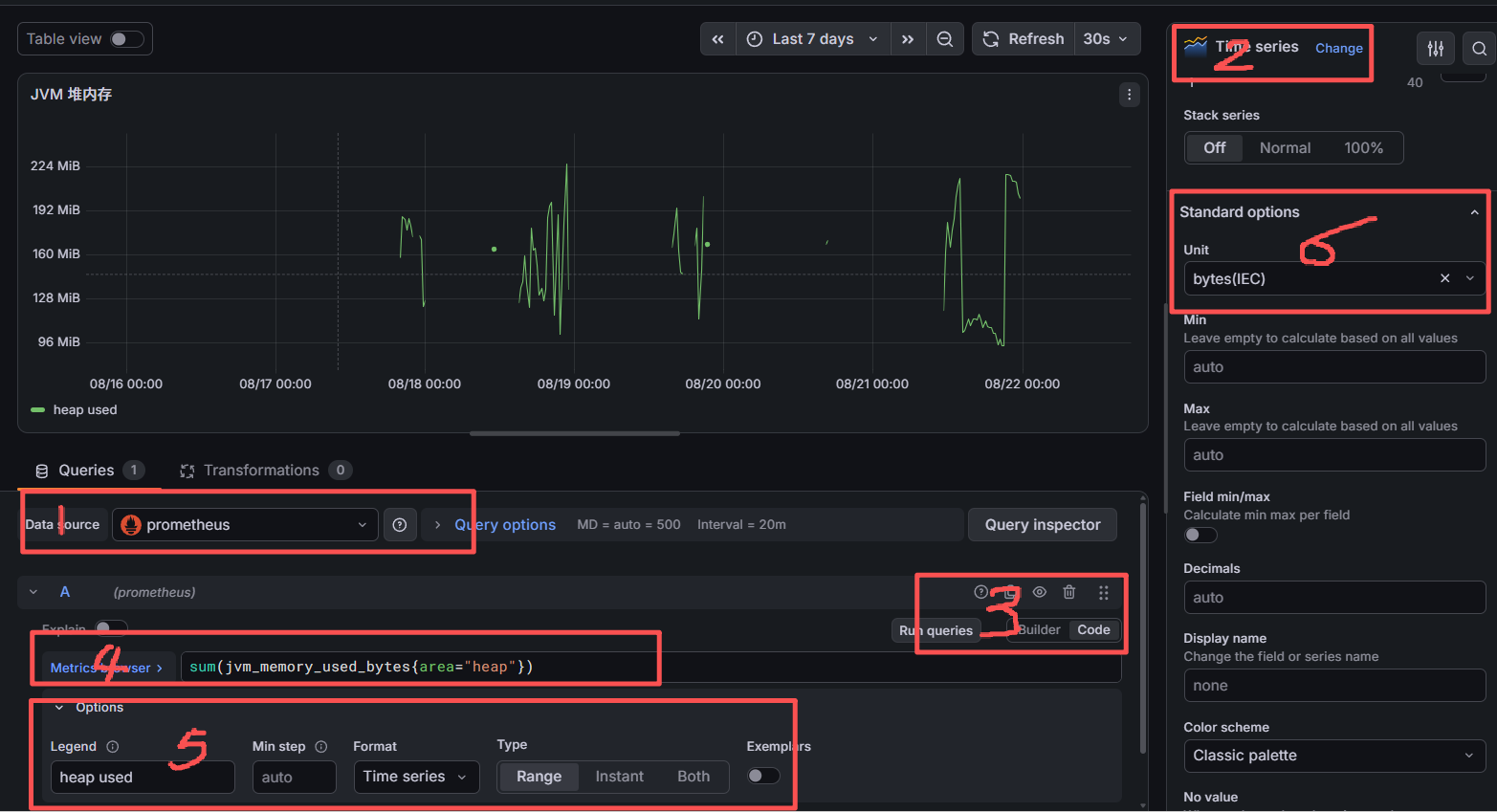Click the Legend info icon
Image resolution: width=1497 pixels, height=812 pixels.
tap(113, 747)
